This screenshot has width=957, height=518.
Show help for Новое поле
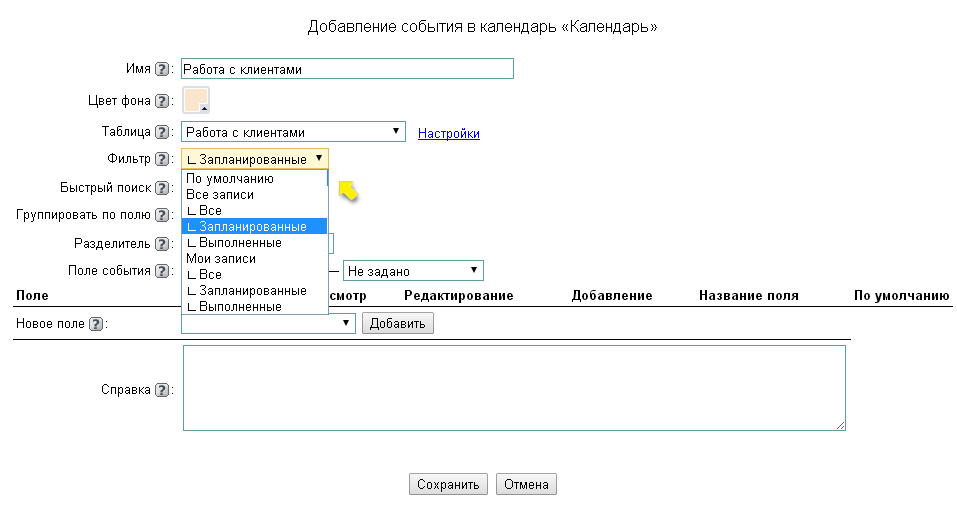coord(96,324)
